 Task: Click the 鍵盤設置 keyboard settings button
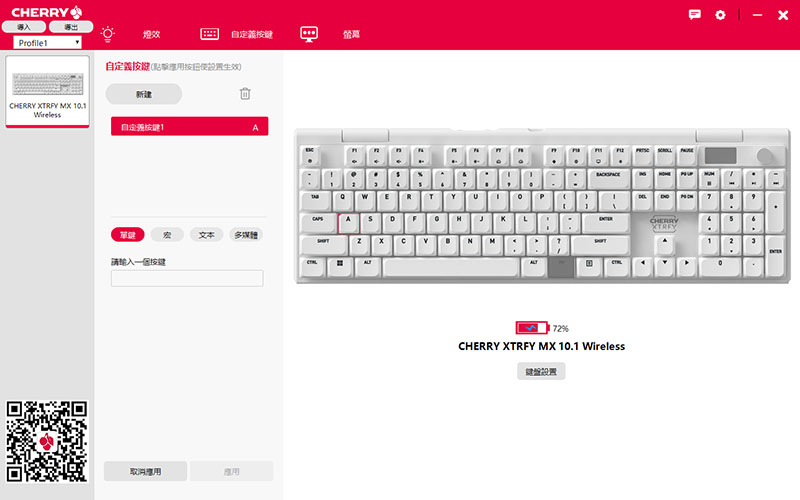point(541,371)
